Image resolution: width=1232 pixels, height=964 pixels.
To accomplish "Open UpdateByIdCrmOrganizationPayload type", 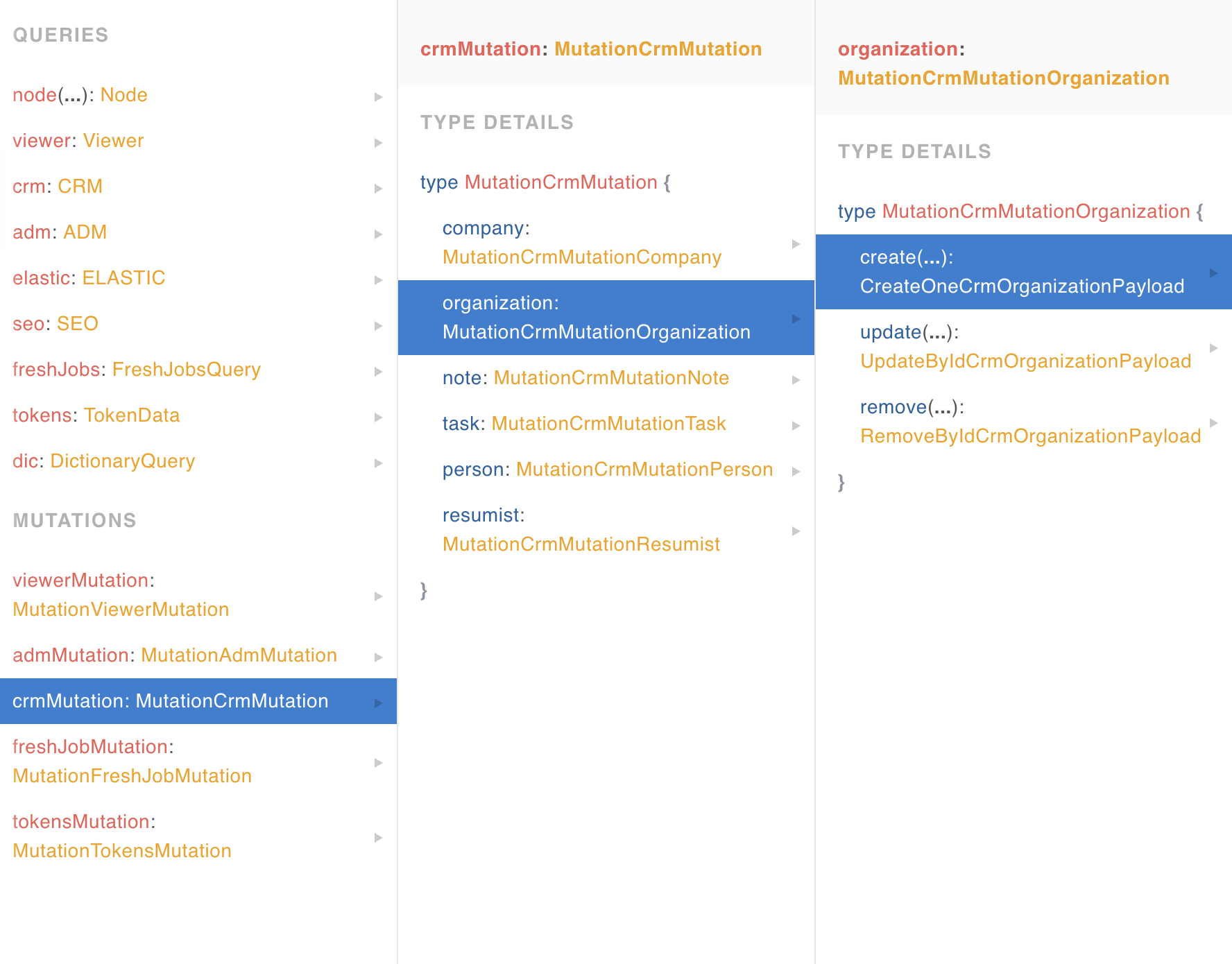I will [x=1025, y=361].
